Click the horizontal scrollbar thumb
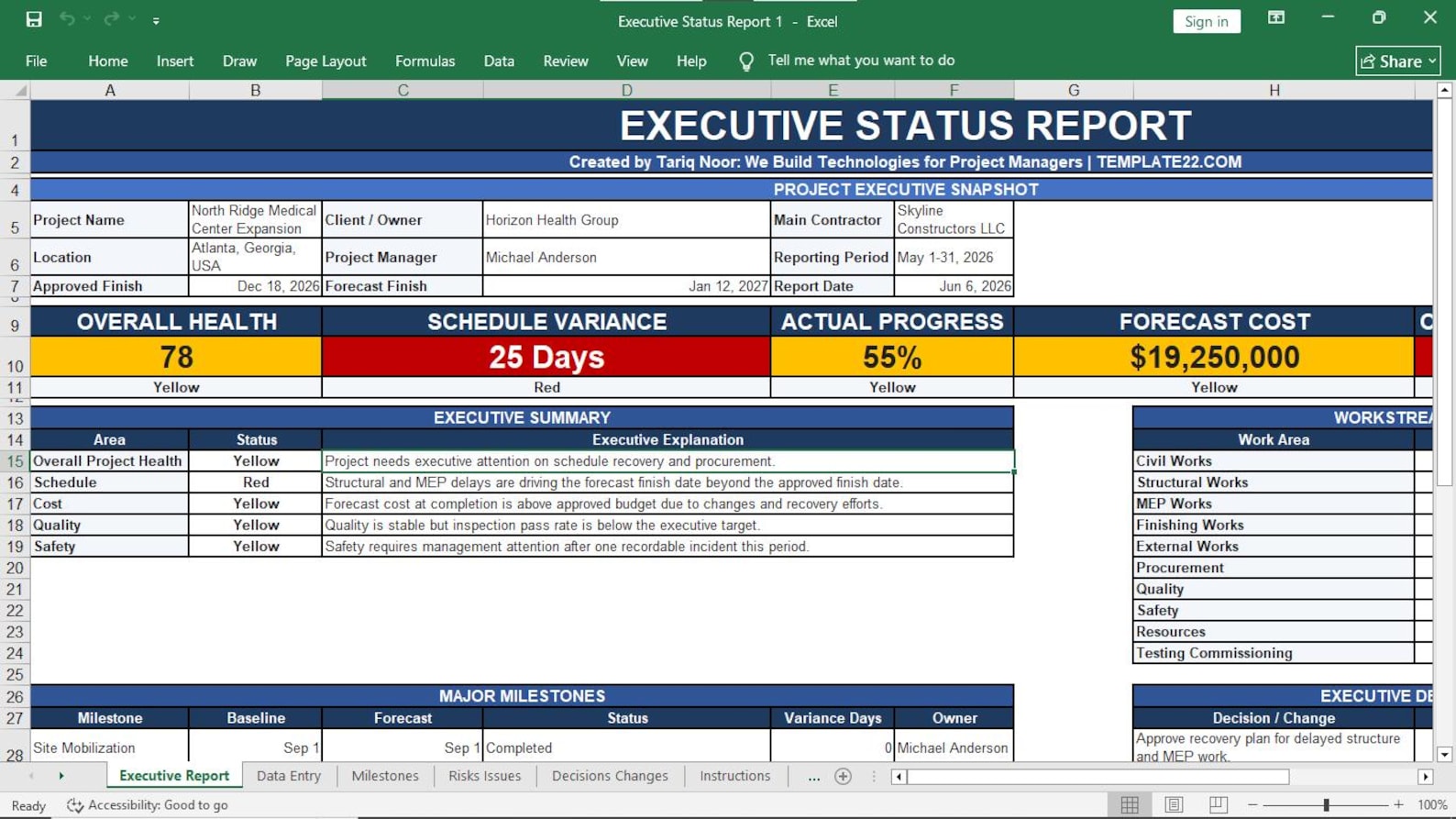This screenshot has width=1456, height=819. point(1098,777)
